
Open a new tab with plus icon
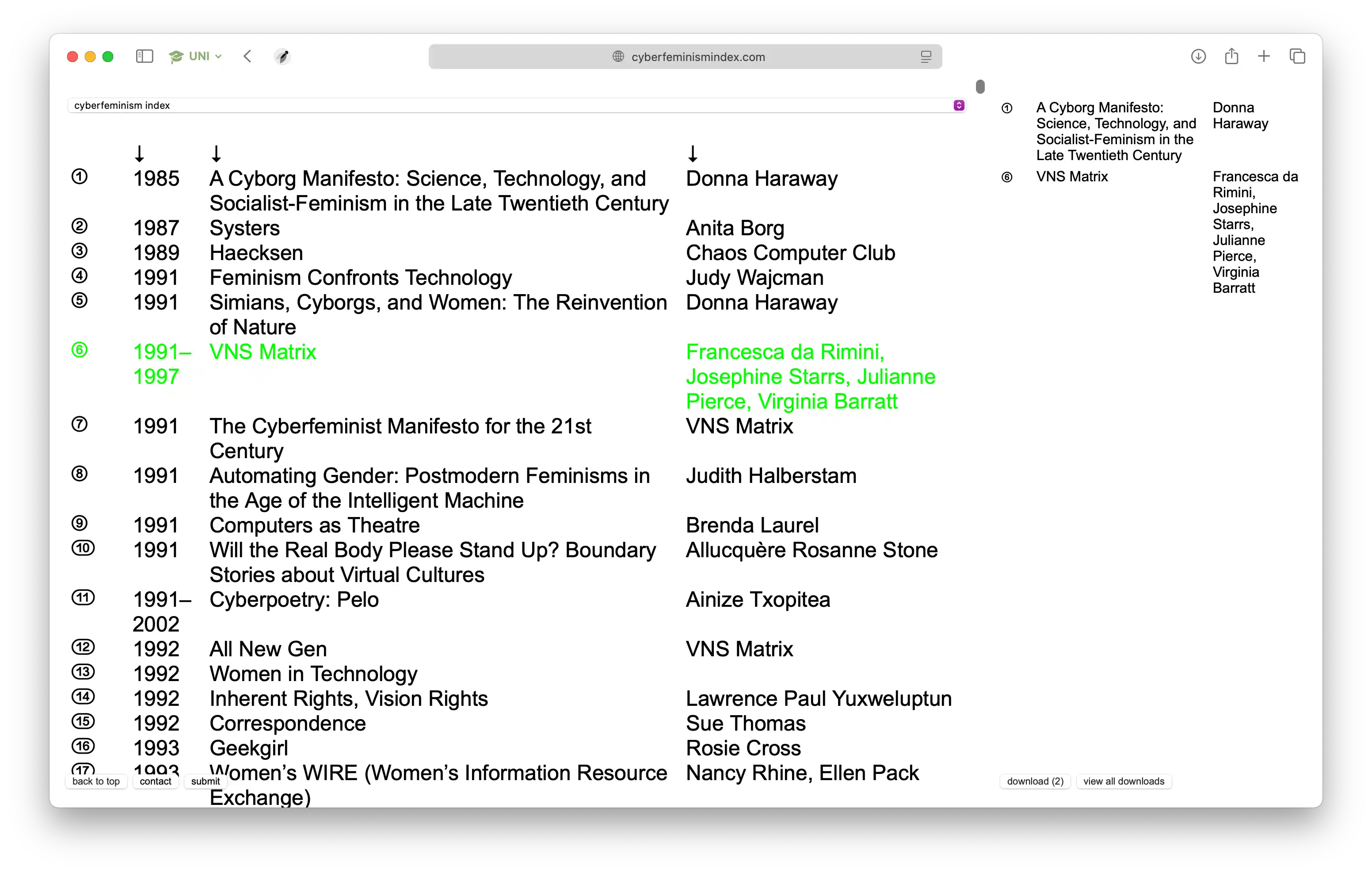click(1264, 57)
